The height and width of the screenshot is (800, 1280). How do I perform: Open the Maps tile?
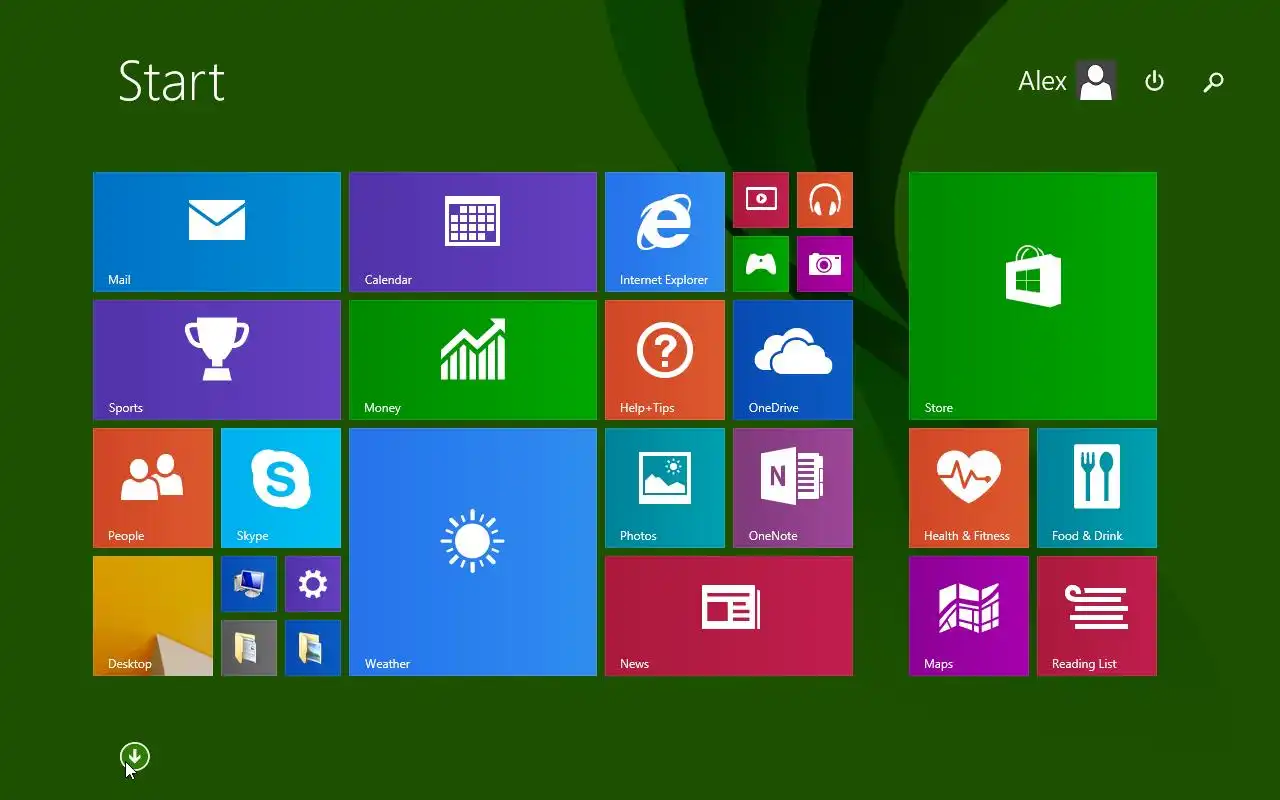tap(969, 616)
